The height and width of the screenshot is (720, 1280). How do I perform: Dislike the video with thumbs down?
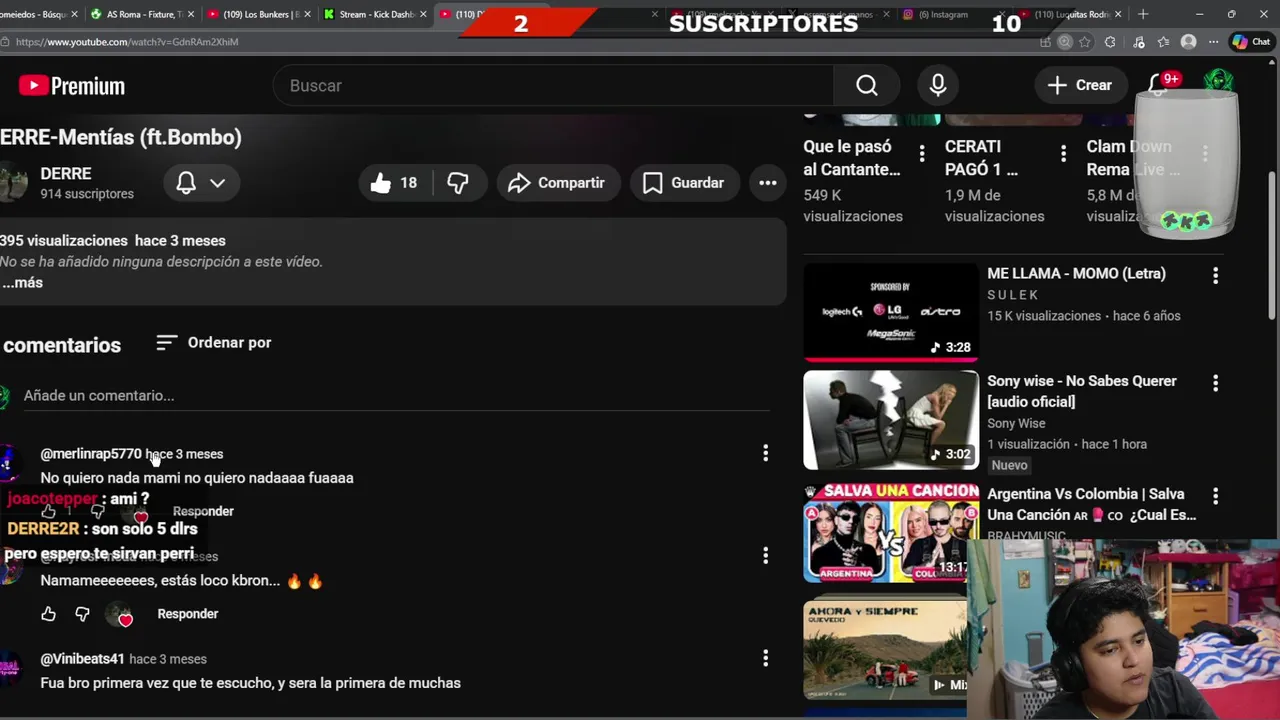[458, 183]
